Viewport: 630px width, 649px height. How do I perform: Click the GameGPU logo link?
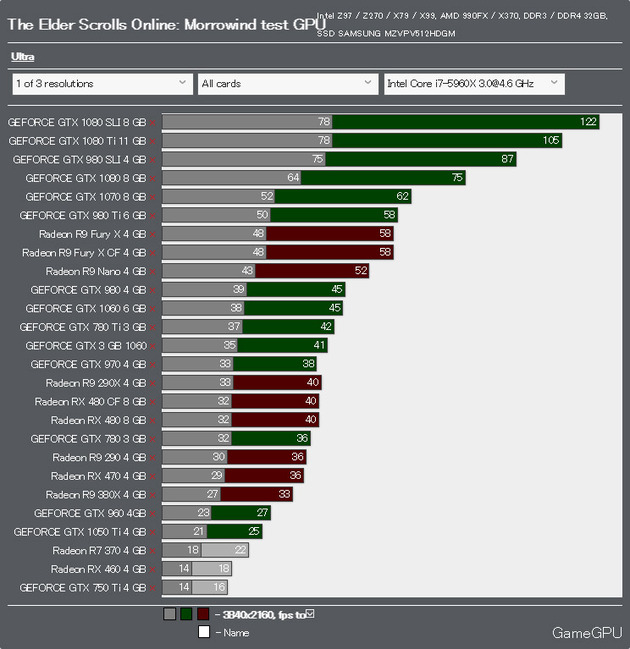tap(587, 633)
